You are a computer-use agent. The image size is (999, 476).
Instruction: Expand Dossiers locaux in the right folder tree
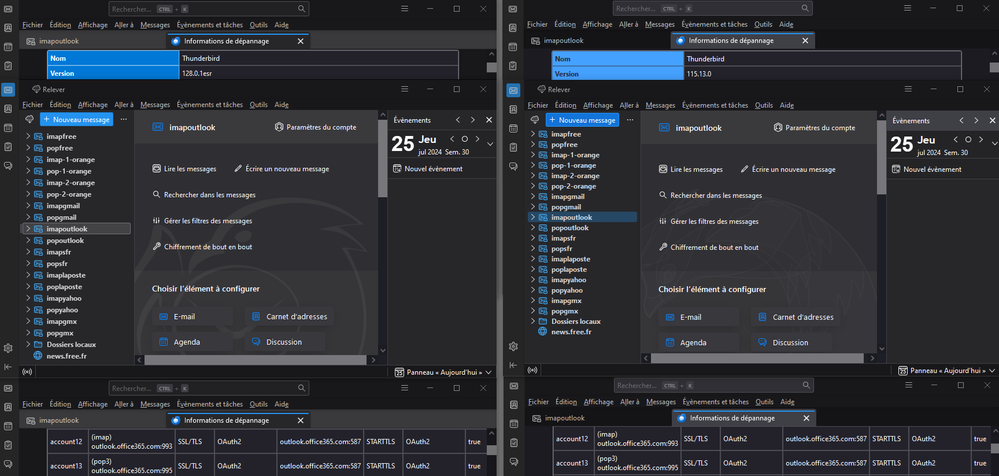point(533,321)
